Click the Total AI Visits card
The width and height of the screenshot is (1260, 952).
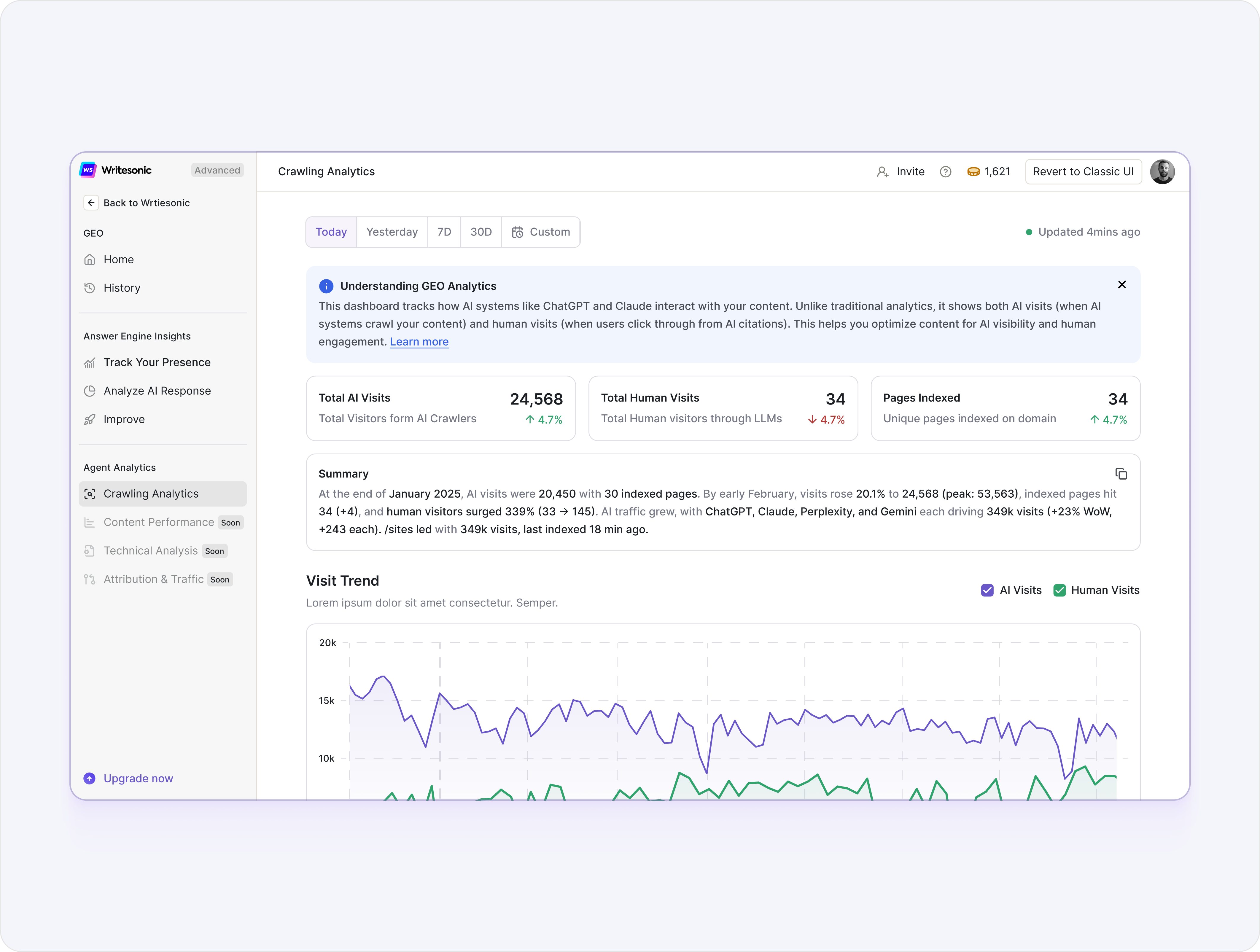(440, 408)
